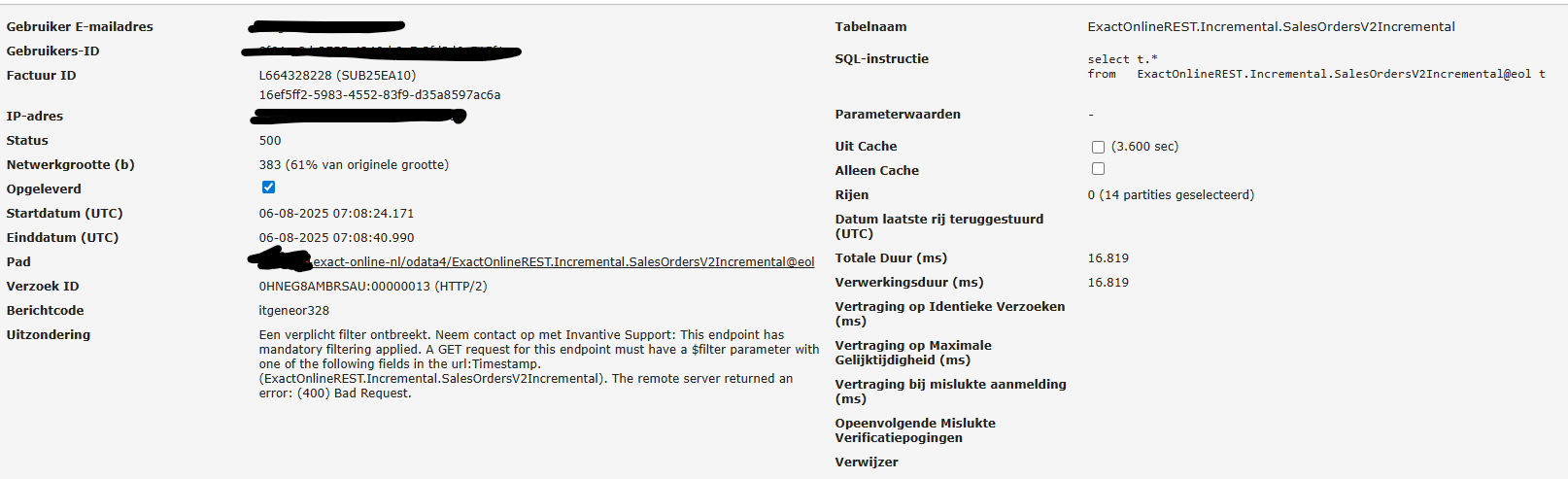Click the Status value 500
The height and width of the screenshot is (479, 1568).
(270, 140)
